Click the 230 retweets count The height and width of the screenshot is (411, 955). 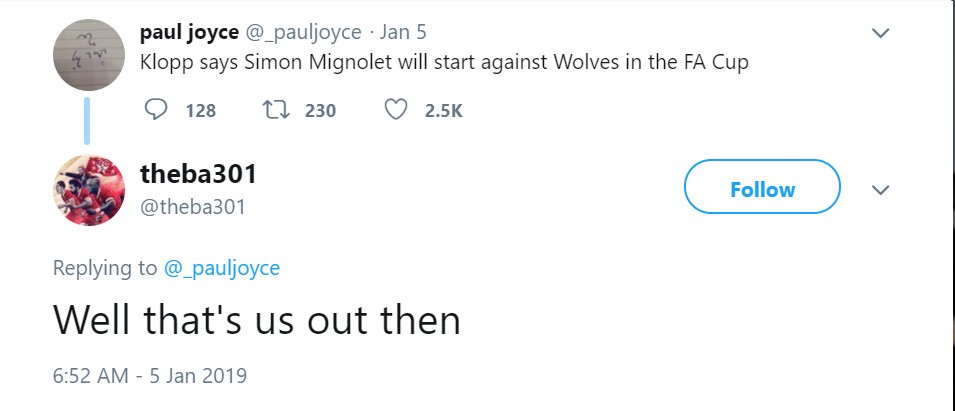tap(320, 110)
